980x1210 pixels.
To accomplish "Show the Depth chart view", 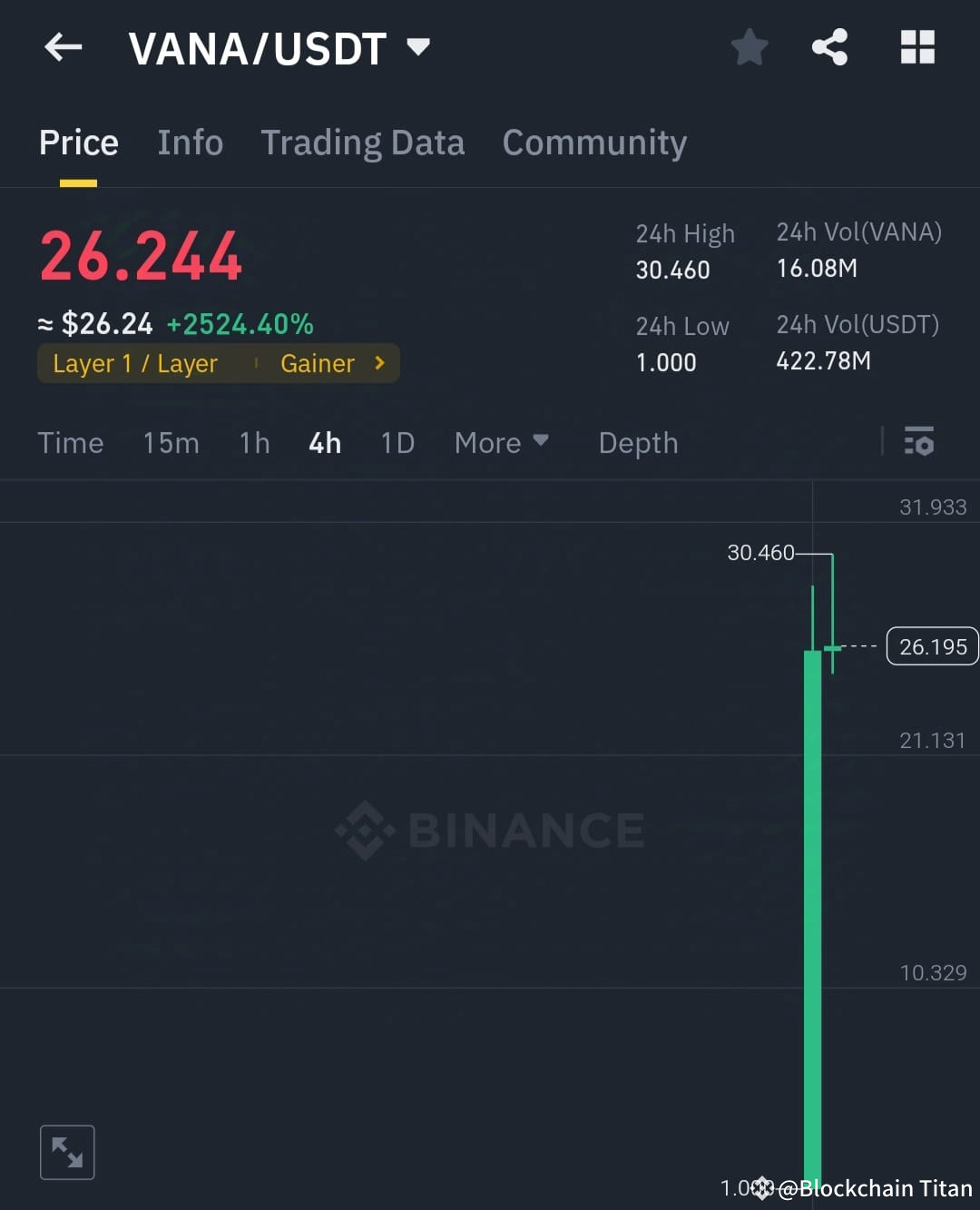I will 638,443.
